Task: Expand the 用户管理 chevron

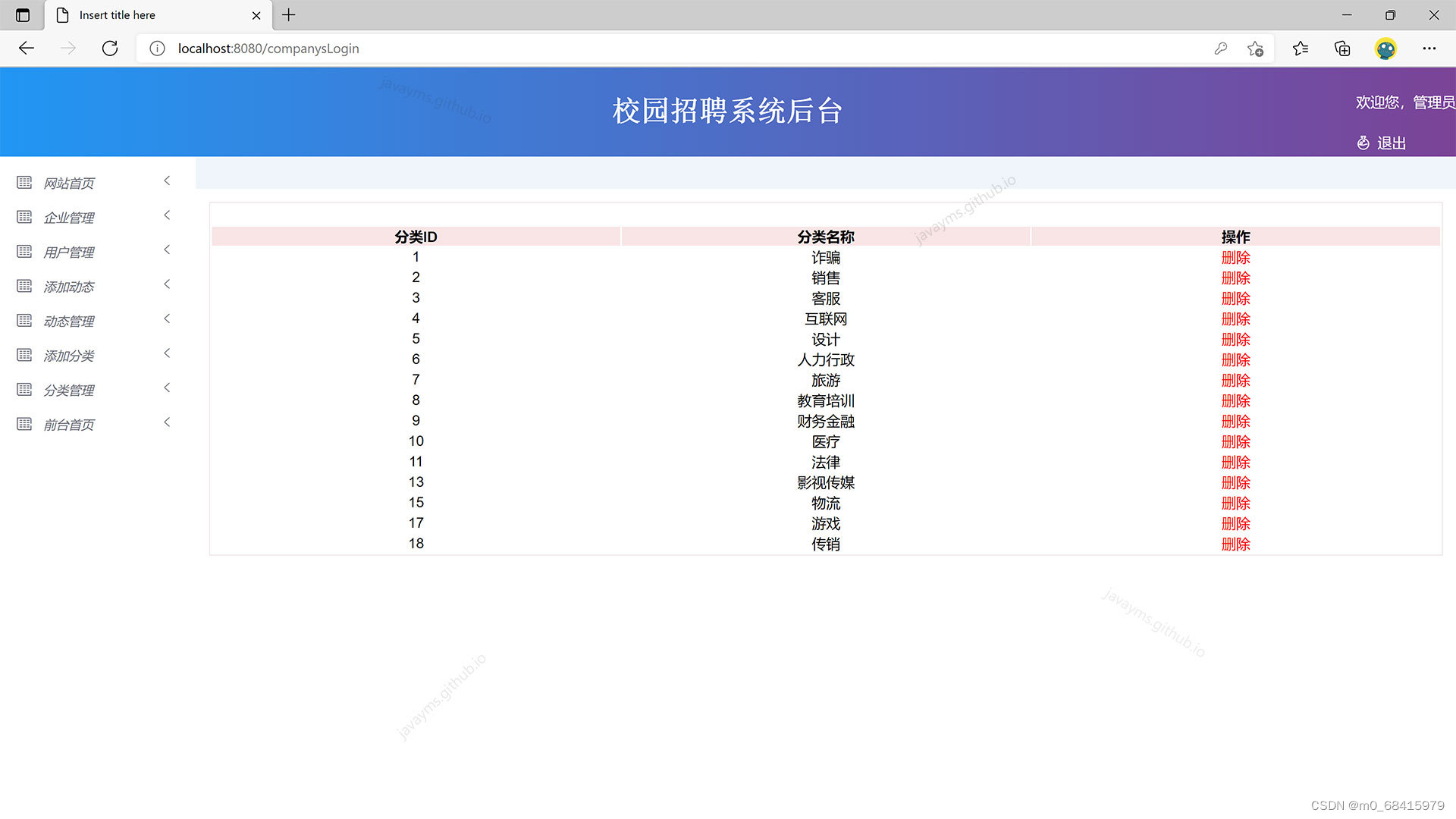Action: point(167,249)
